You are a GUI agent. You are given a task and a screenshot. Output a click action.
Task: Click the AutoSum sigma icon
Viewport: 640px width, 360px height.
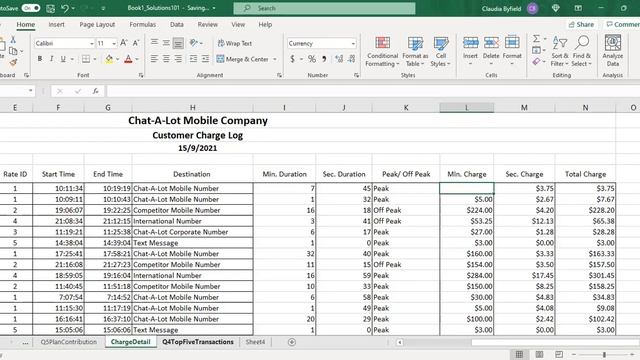tap(536, 39)
